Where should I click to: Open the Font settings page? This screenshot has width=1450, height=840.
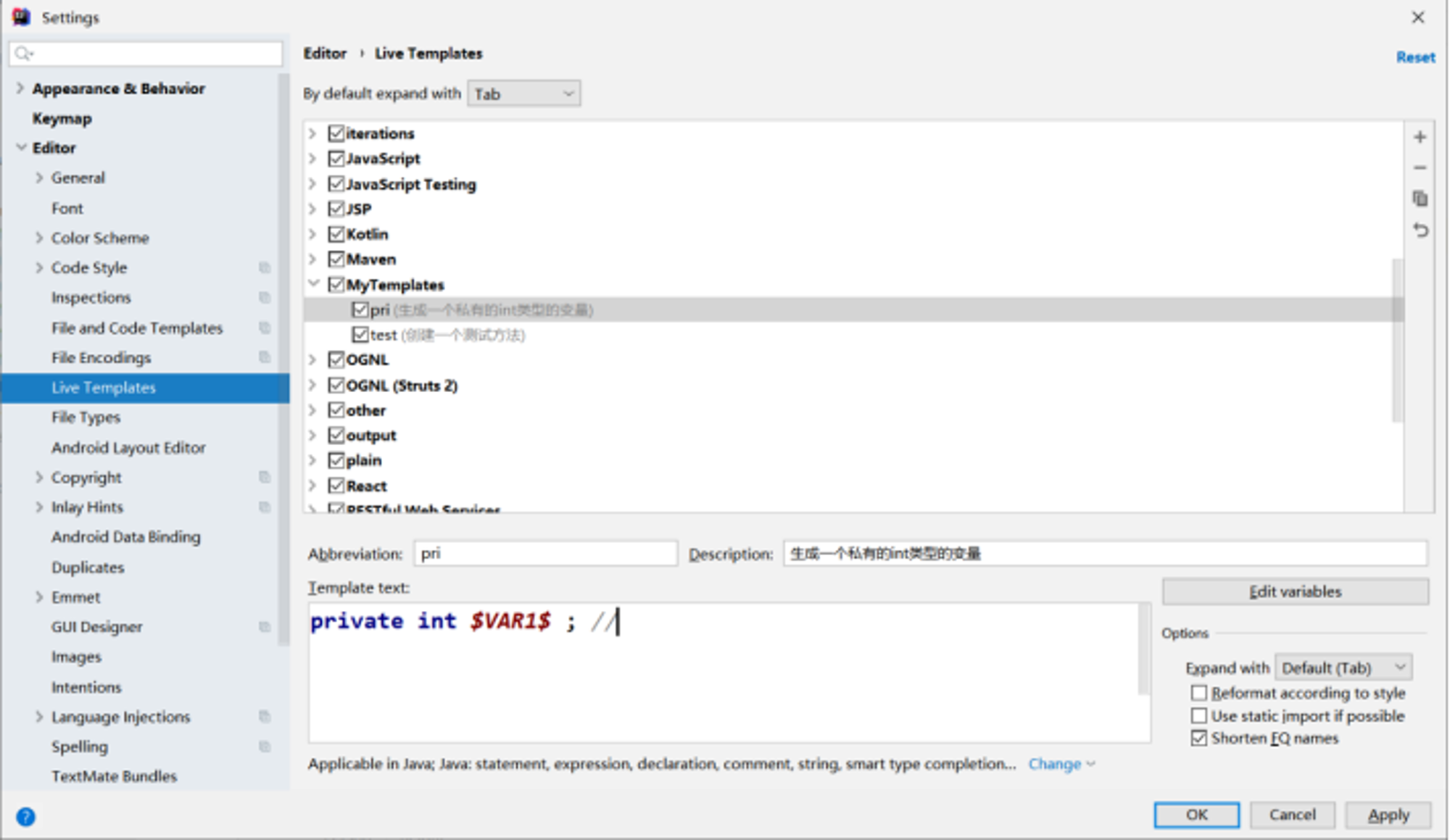[x=67, y=209]
